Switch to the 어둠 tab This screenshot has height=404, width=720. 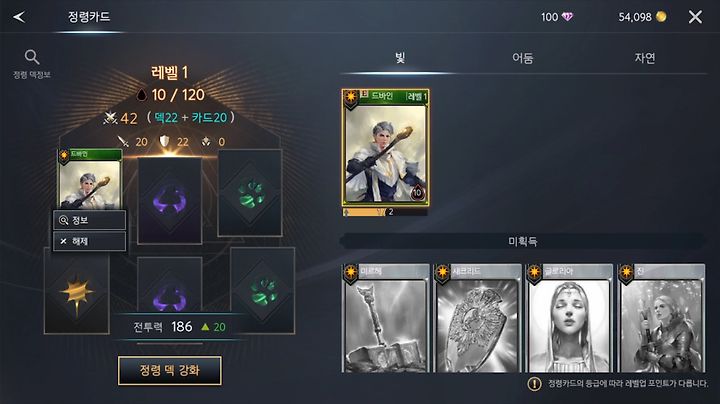pyautogui.click(x=523, y=58)
